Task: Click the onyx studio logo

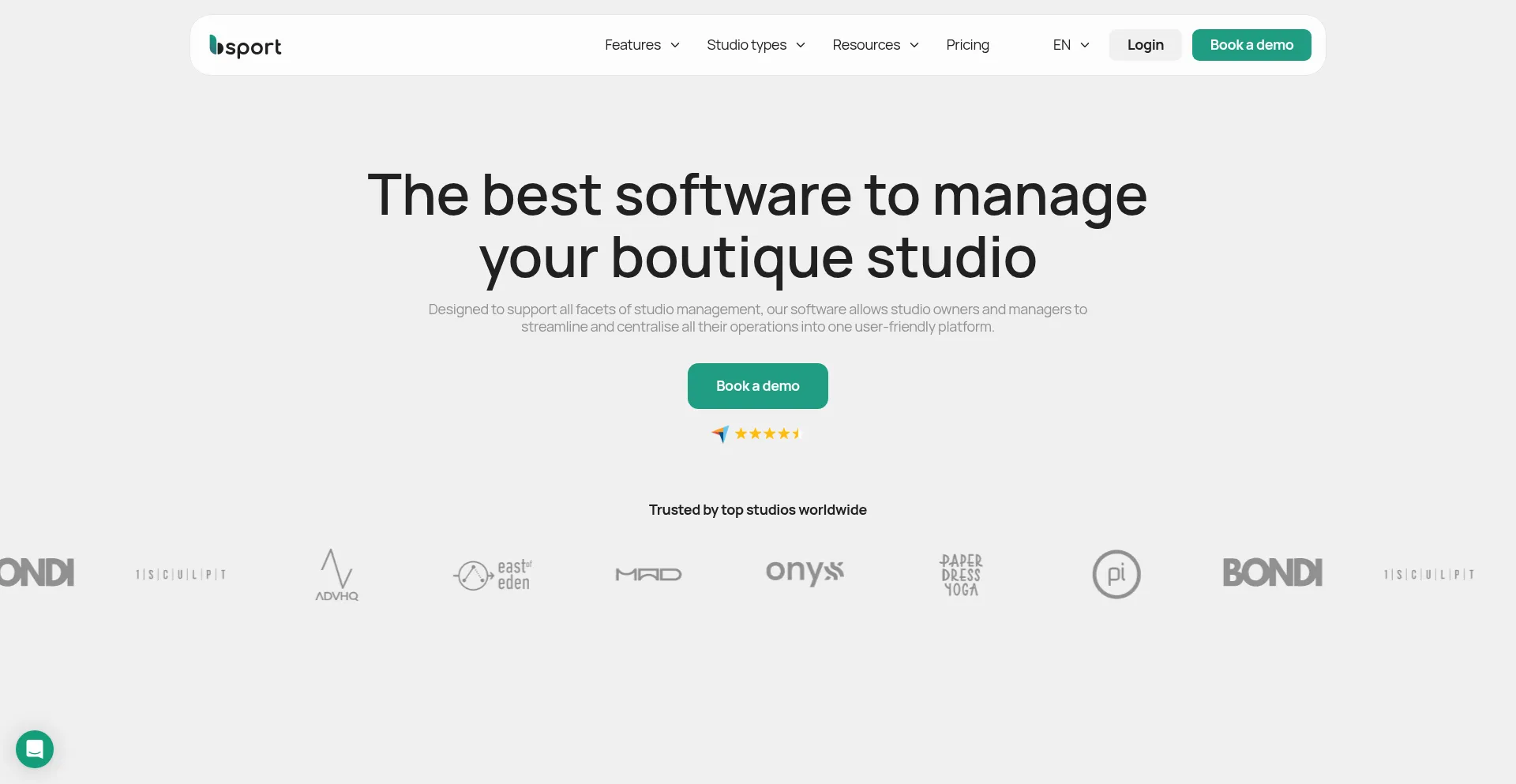Action: pos(805,572)
